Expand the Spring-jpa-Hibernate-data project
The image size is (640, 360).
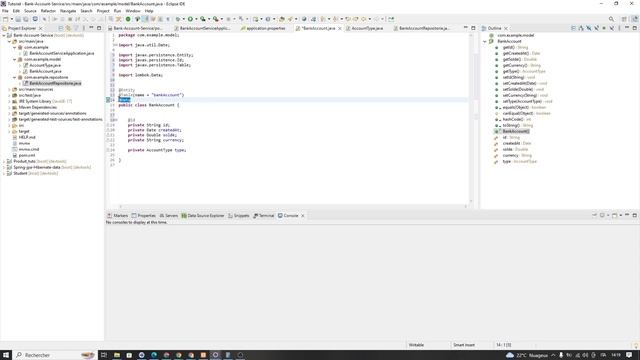tap(4, 167)
